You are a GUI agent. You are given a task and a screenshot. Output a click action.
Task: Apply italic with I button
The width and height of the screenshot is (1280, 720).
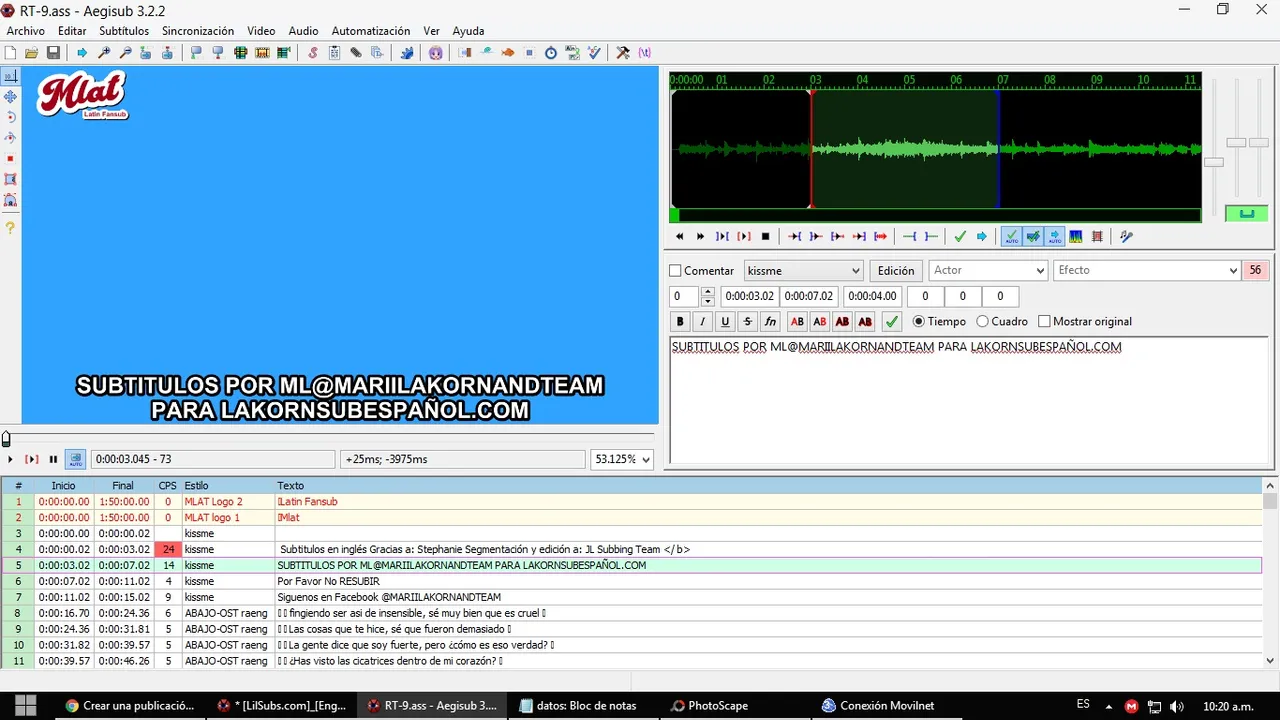coord(703,322)
